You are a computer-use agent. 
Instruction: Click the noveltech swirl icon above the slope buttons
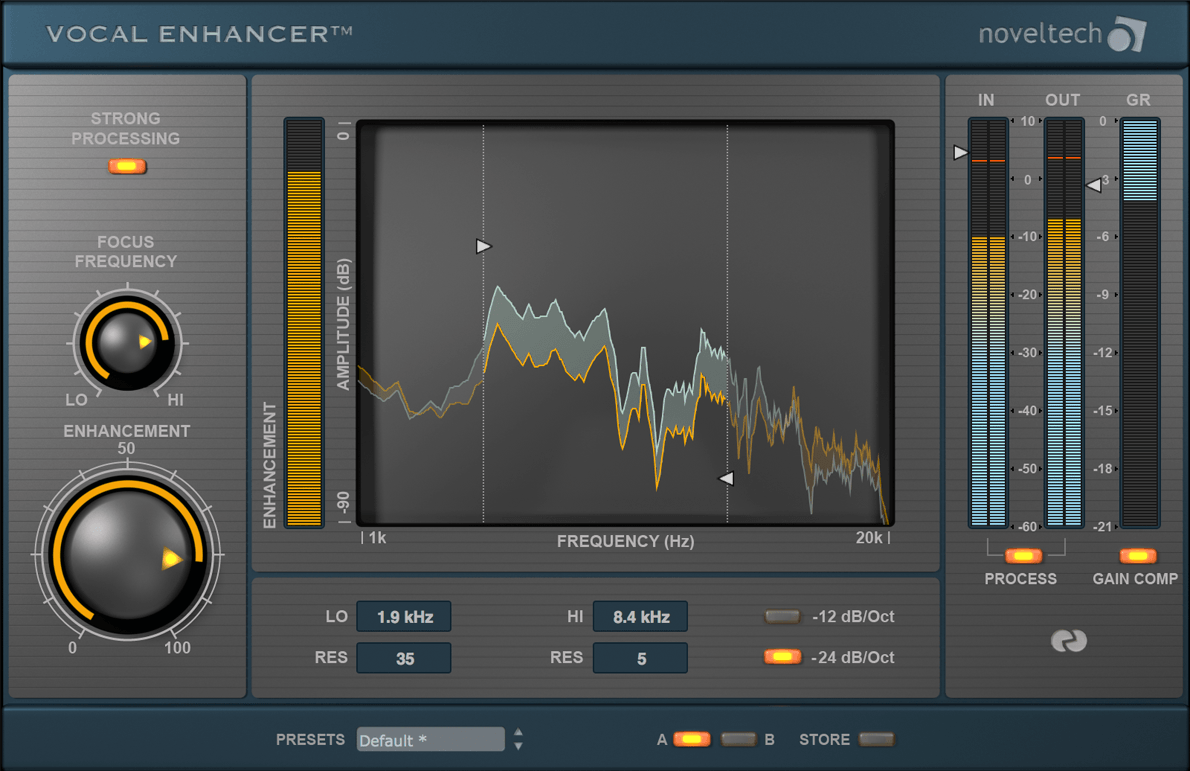point(1068,641)
